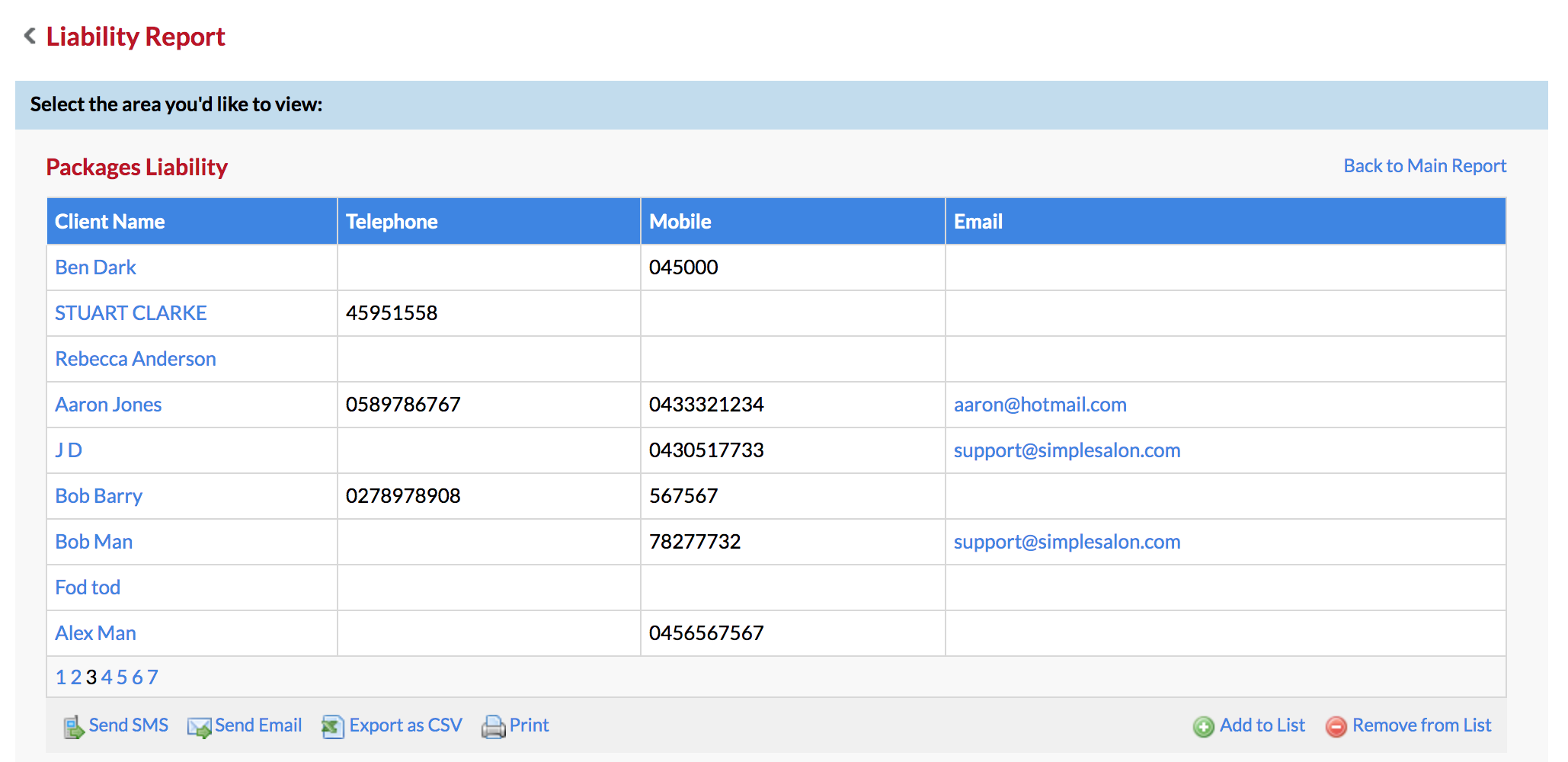1568x762 pixels.
Task: Select Stuart Clarke's telephone 45951558
Action: pos(392,313)
